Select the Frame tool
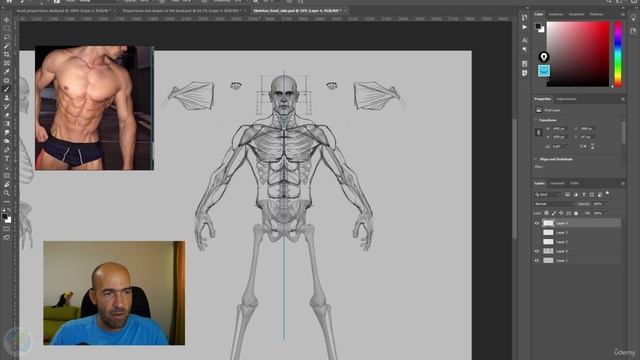This screenshot has width=640, height=360. point(7,63)
